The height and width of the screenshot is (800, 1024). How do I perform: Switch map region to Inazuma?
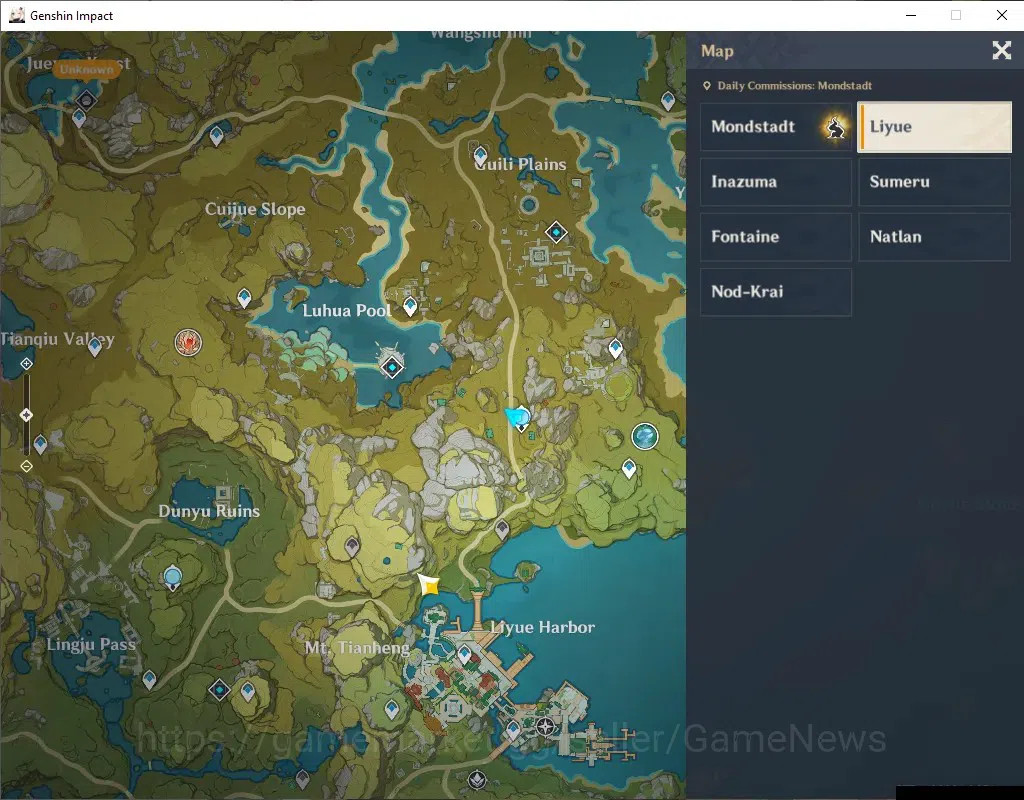(x=776, y=182)
